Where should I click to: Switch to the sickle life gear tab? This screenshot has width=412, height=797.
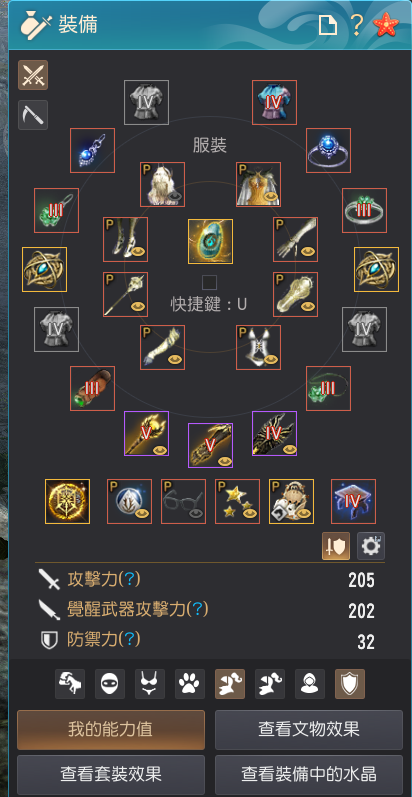point(33,114)
